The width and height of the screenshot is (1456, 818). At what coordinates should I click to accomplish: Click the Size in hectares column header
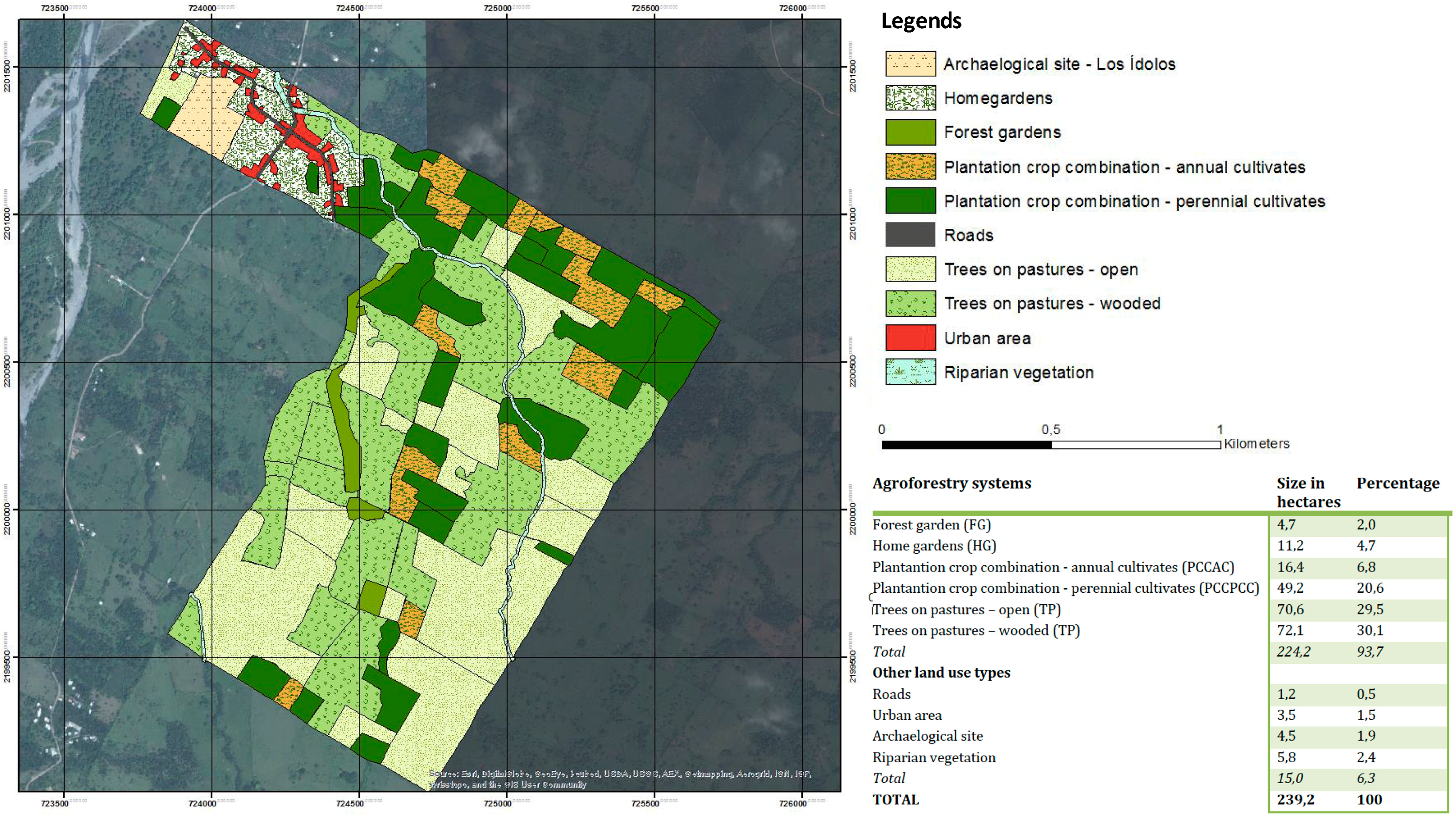[1307, 492]
